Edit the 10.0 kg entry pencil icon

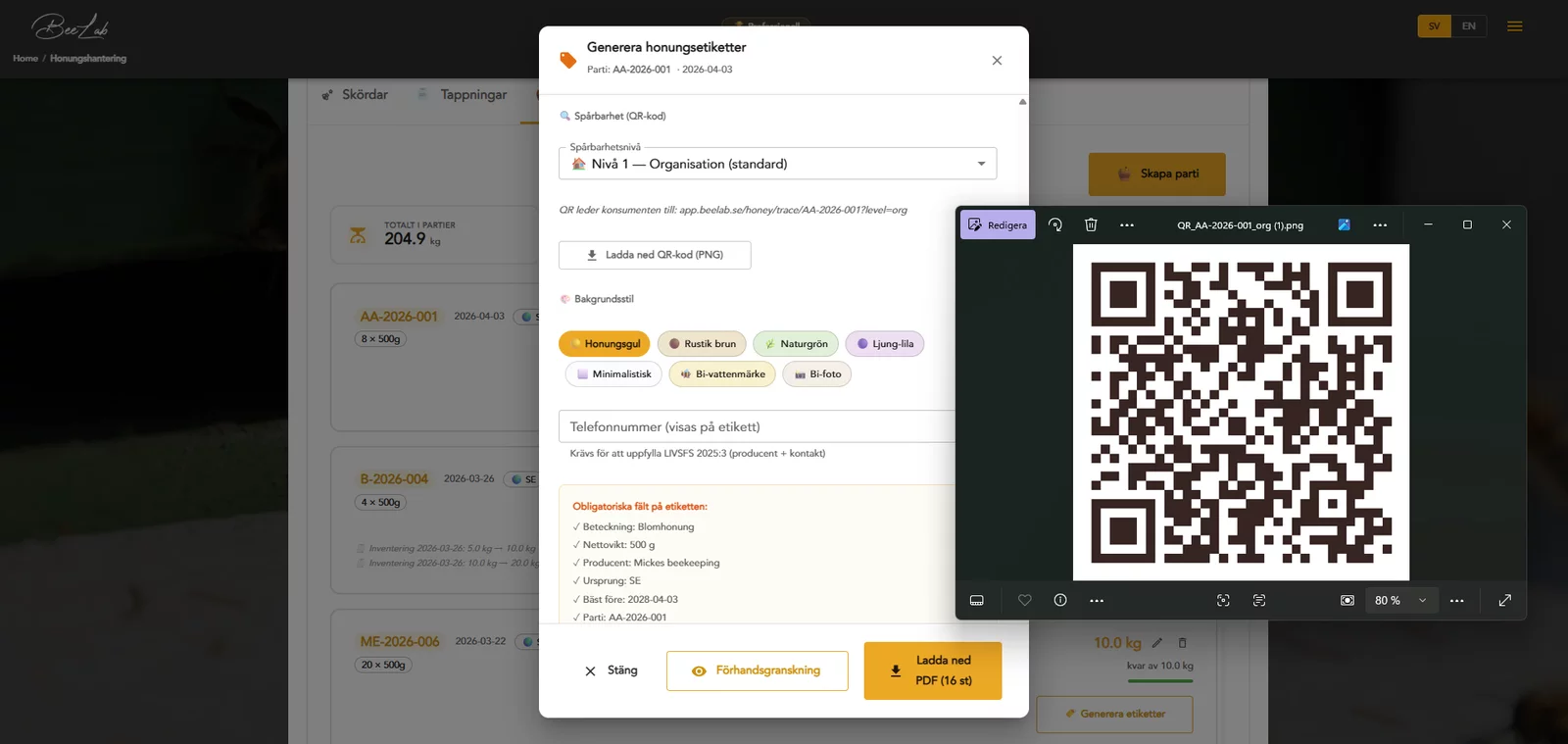(1157, 643)
